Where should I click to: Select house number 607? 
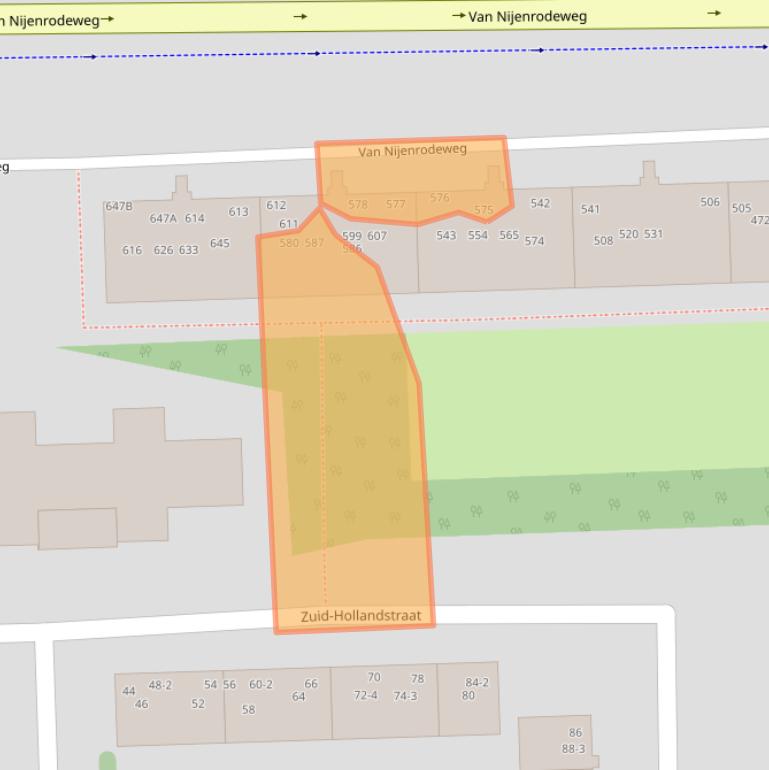pyautogui.click(x=377, y=236)
